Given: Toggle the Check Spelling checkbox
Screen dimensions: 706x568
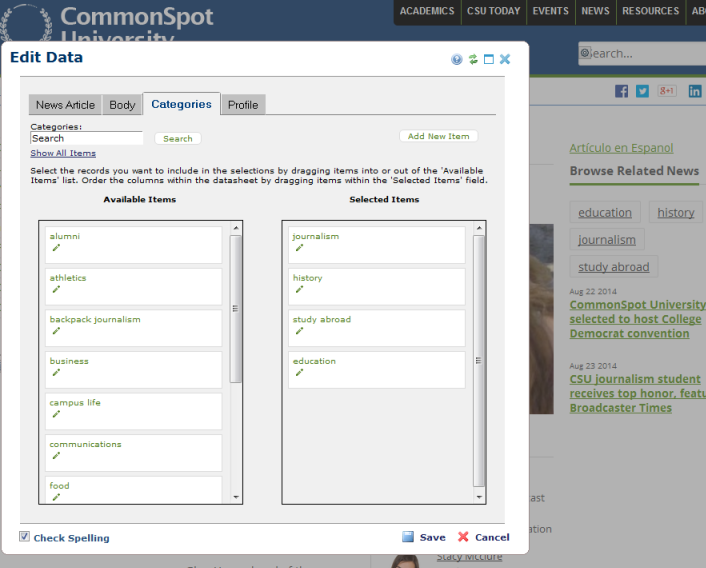Looking at the screenshot, I should 24,536.
